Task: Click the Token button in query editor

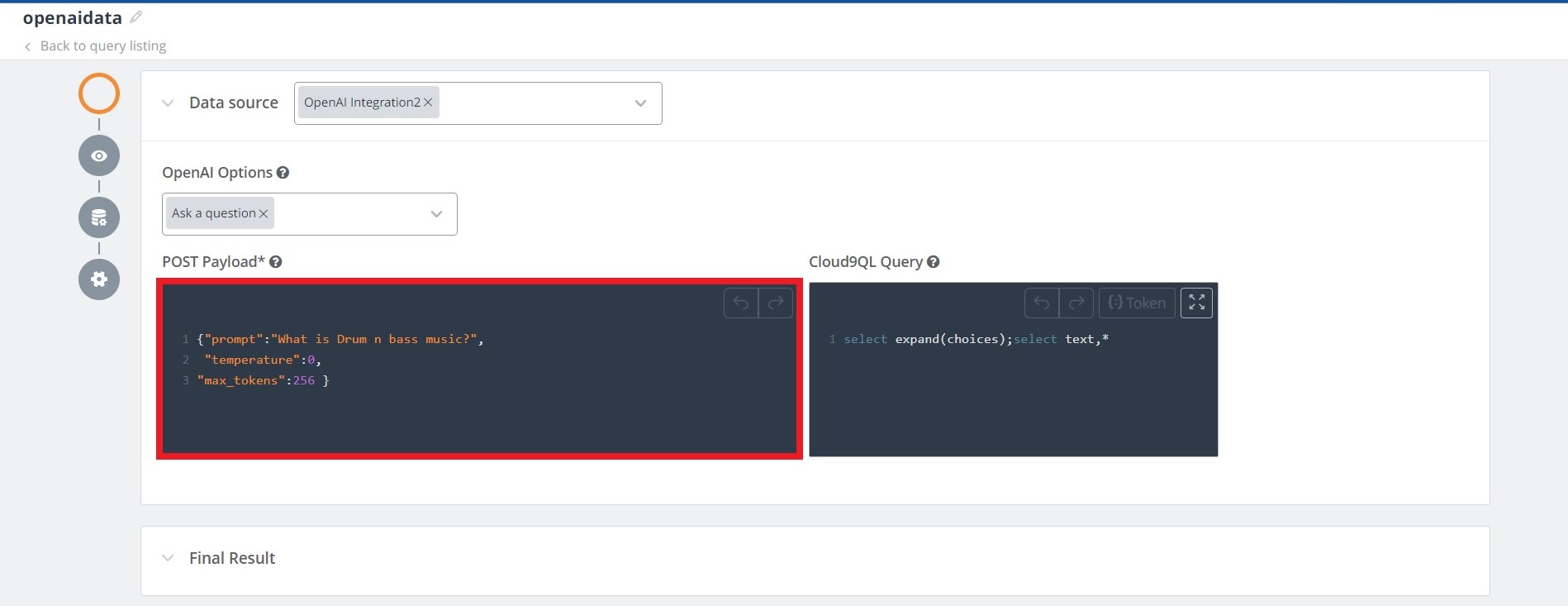Action: 1137,303
